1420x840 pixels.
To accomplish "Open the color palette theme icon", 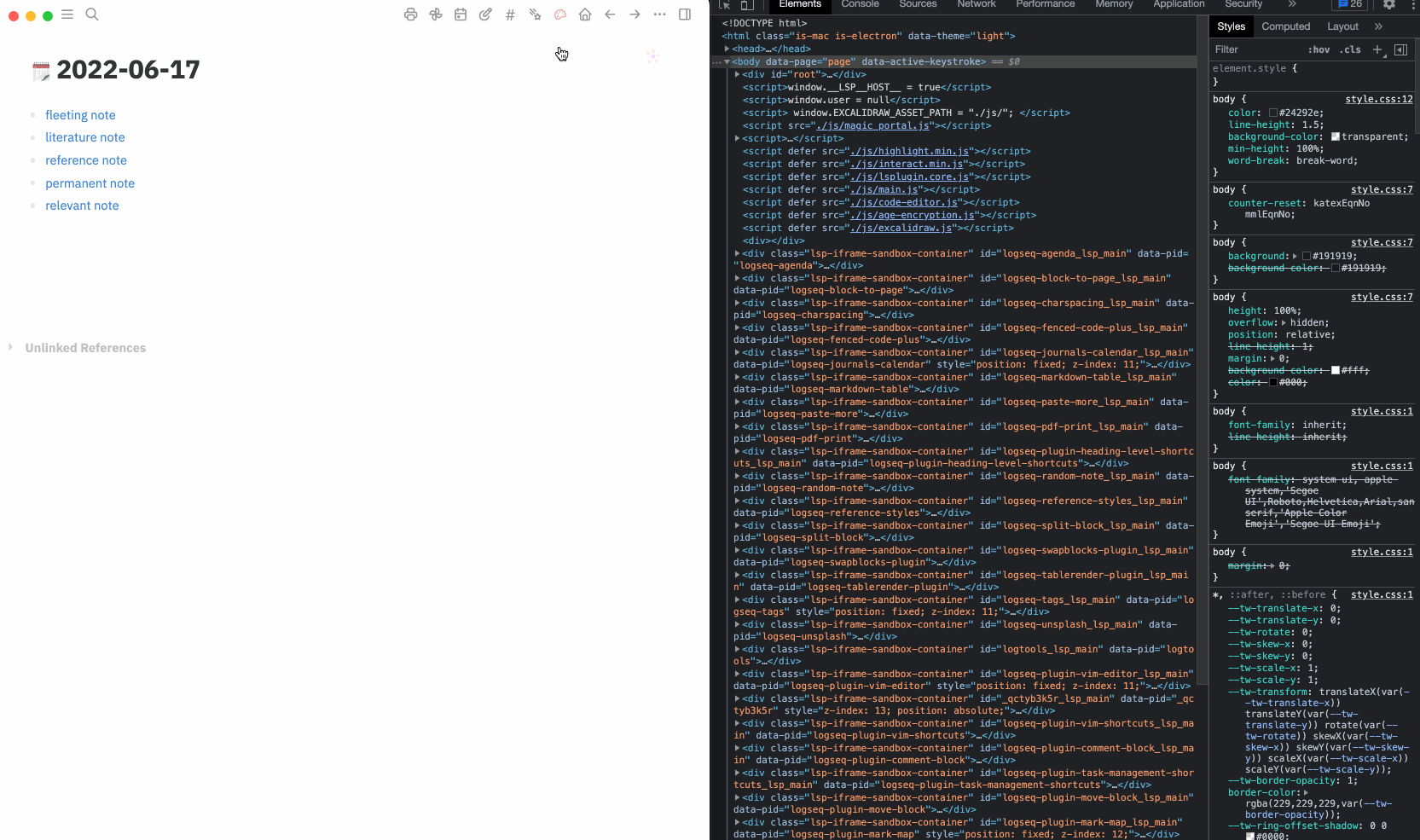I will click(x=560, y=14).
